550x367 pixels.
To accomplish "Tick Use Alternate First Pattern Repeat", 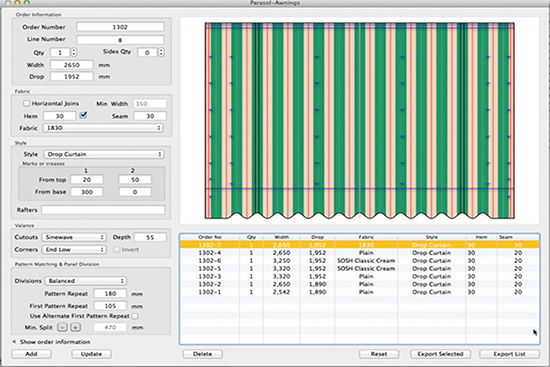I will (135, 316).
